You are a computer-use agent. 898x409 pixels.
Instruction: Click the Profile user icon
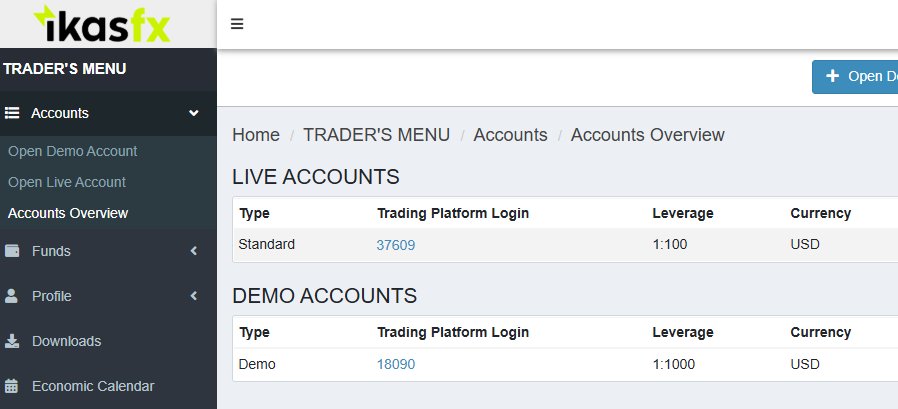12,296
